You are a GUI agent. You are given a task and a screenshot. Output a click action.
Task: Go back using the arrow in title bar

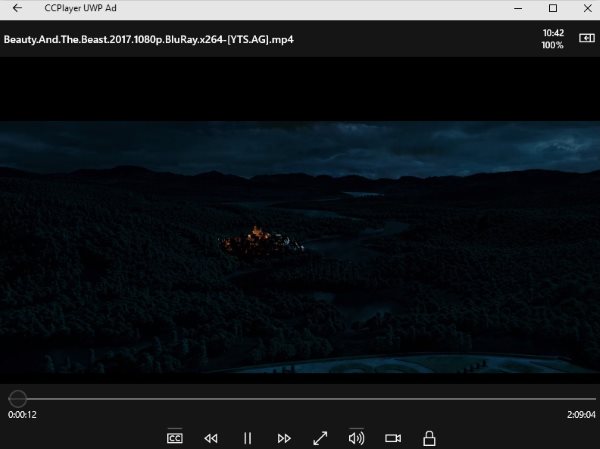pos(17,8)
